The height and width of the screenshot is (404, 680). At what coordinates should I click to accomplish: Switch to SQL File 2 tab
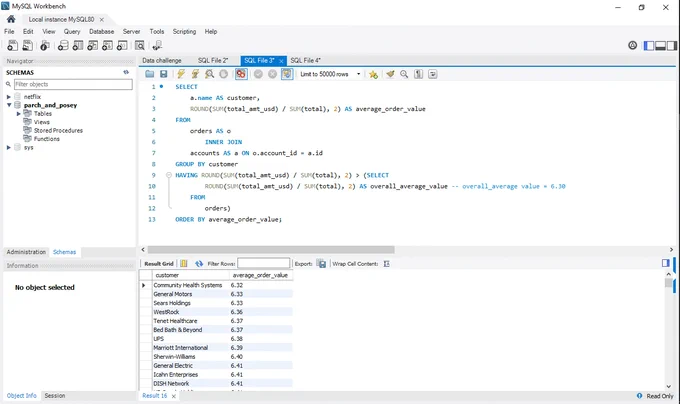(213, 60)
